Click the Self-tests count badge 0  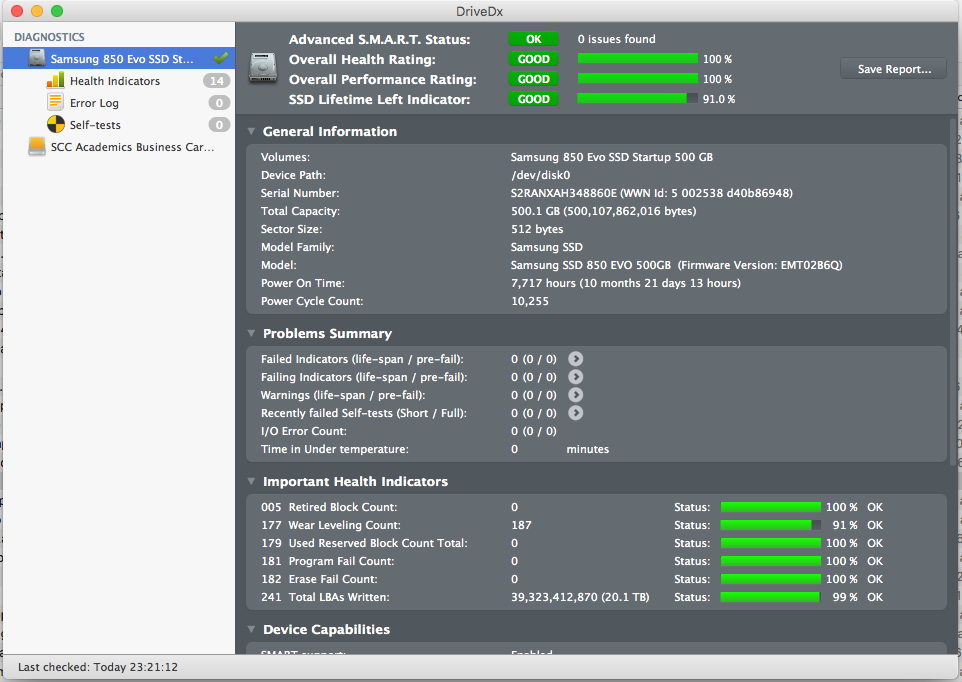(219, 125)
